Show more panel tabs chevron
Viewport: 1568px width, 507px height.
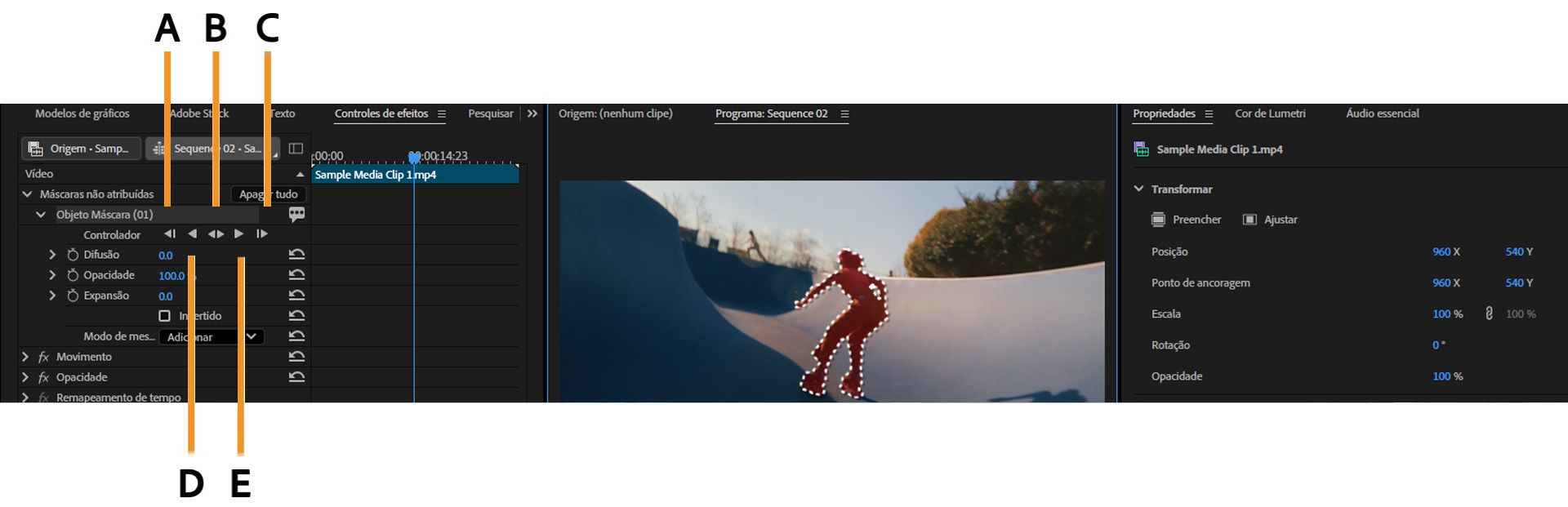coord(532,113)
